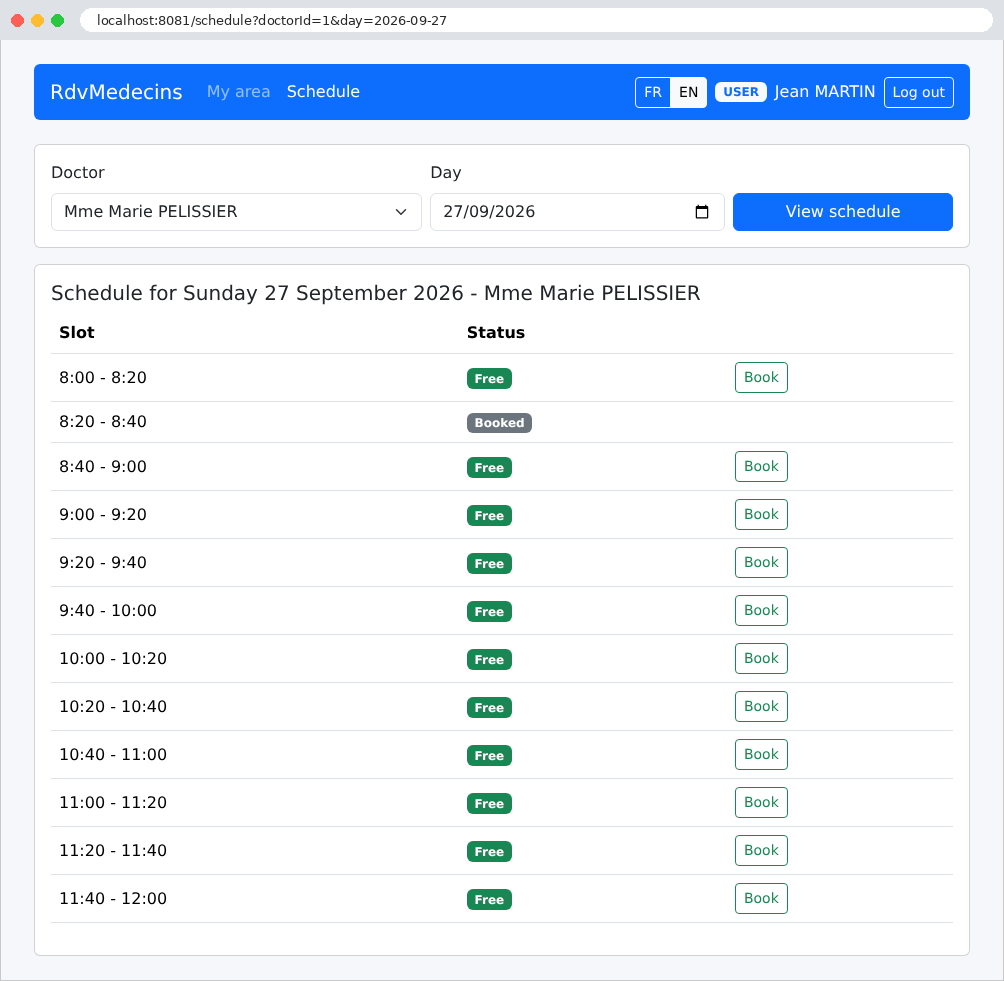Book the 11:00 - 11:20 slot
Image resolution: width=1004 pixels, height=981 pixels.
pos(761,803)
